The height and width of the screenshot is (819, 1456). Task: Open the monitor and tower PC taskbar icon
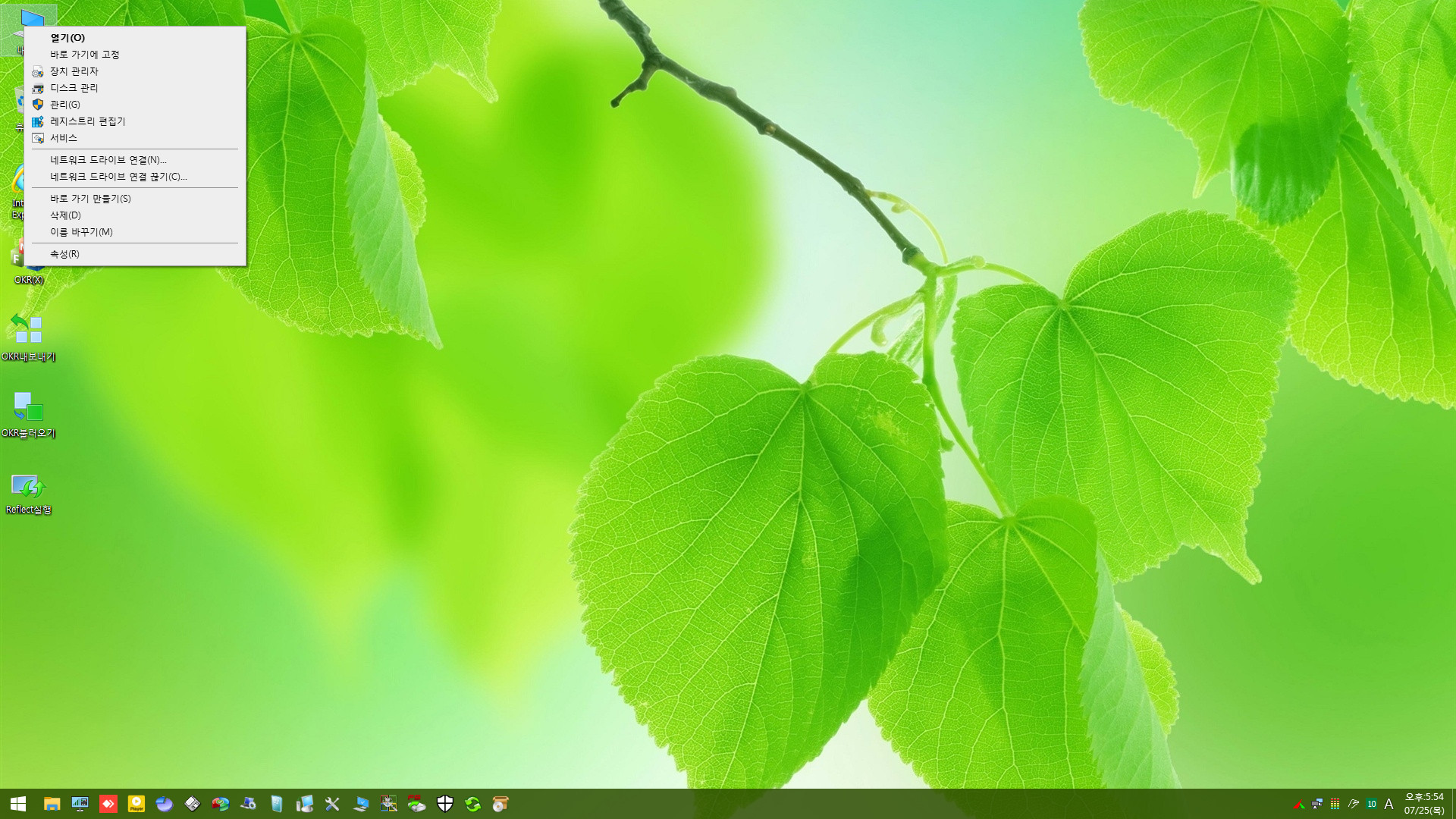point(305,804)
